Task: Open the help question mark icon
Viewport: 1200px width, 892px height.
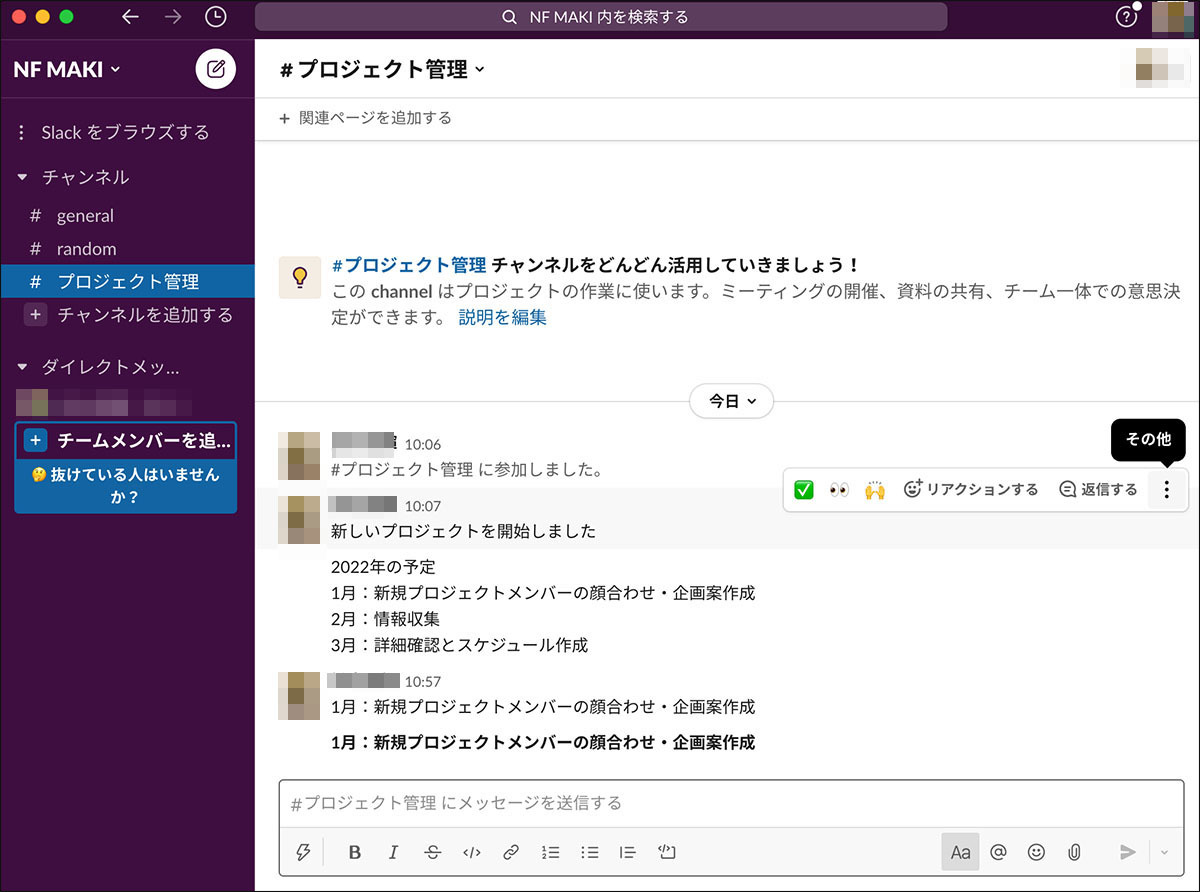Action: [x=1126, y=17]
